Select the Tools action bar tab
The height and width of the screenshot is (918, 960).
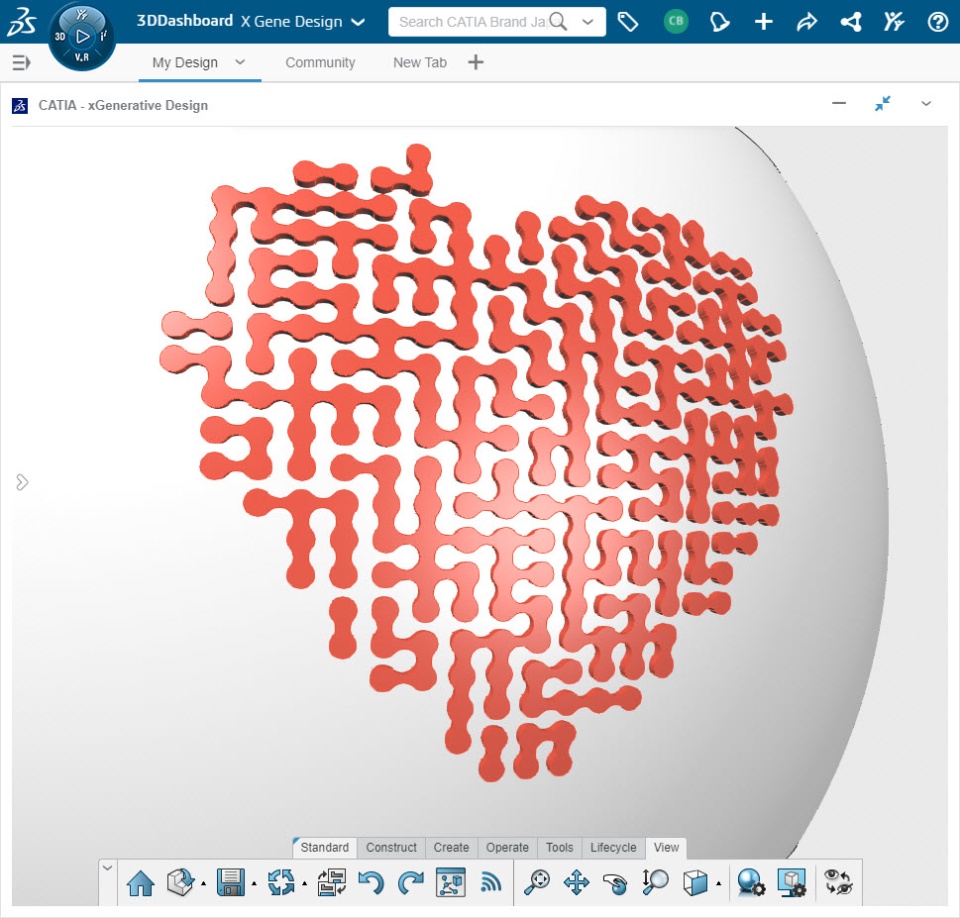560,848
